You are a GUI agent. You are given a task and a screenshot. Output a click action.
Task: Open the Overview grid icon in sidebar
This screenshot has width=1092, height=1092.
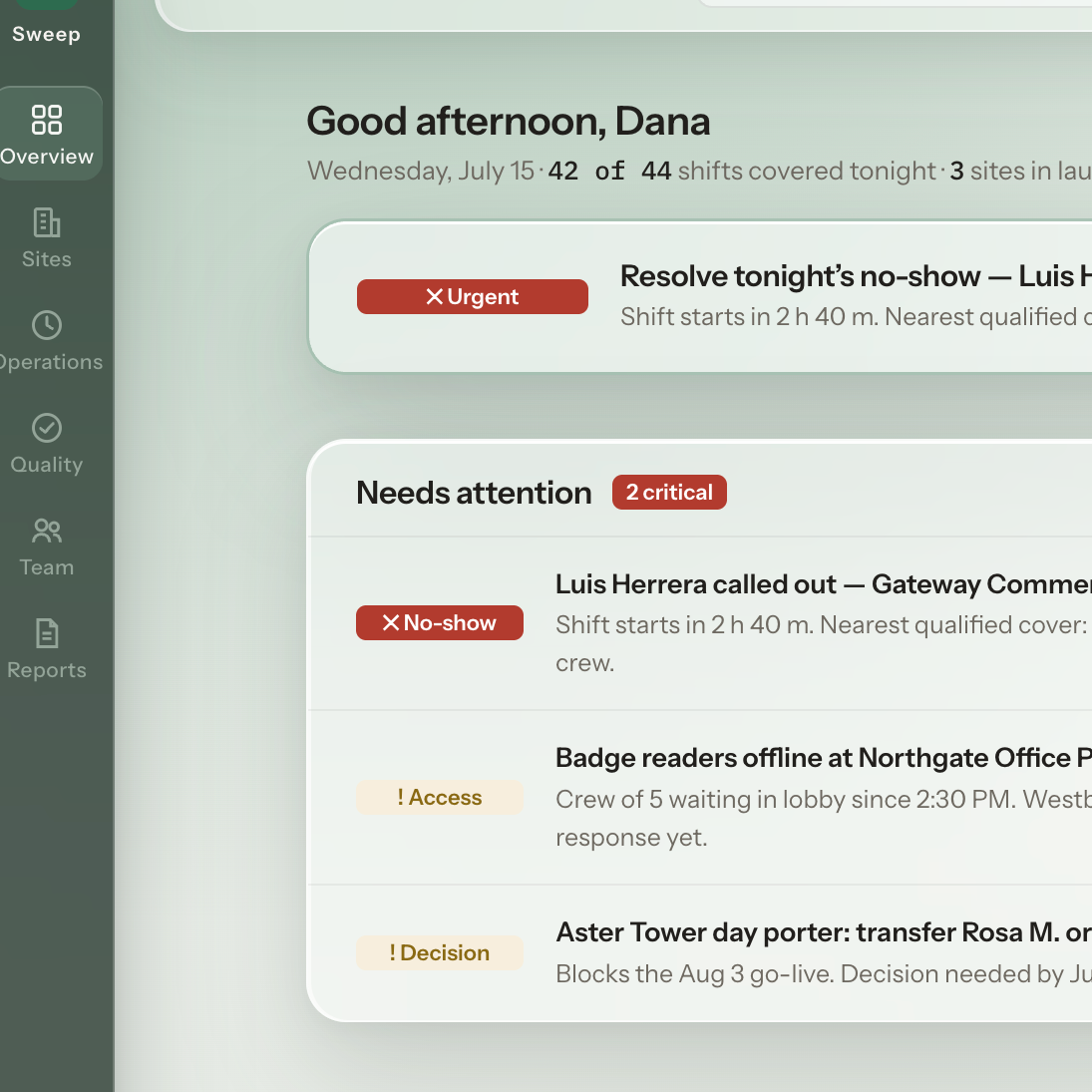[x=47, y=120]
